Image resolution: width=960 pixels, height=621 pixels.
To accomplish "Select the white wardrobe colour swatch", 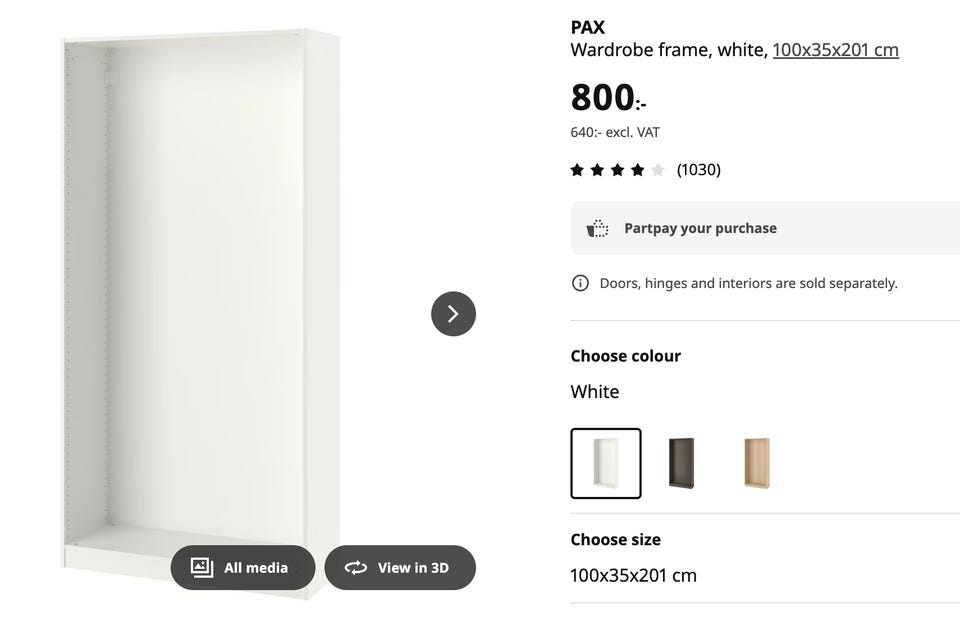I will coord(606,463).
